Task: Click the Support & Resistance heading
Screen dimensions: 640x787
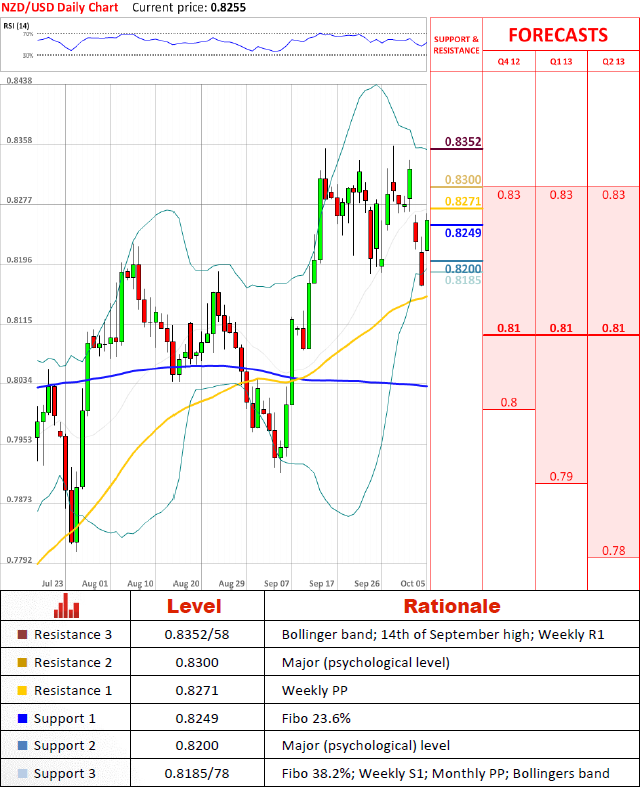Action: click(456, 45)
